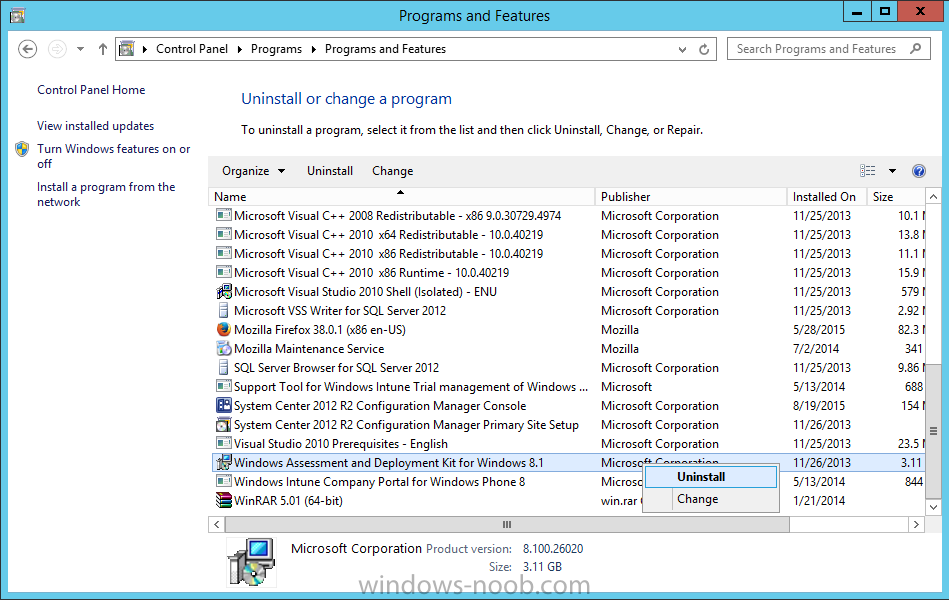The width and height of the screenshot is (949, 600).
Task: Sort by the Size column header
Action: pyautogui.click(x=896, y=197)
